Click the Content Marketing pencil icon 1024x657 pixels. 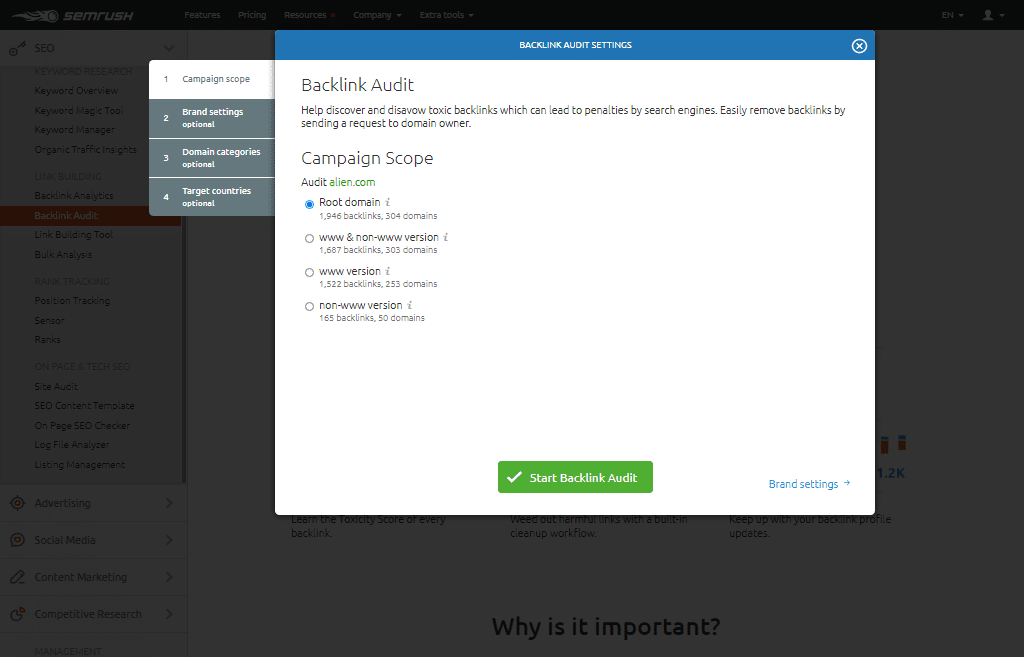point(19,577)
